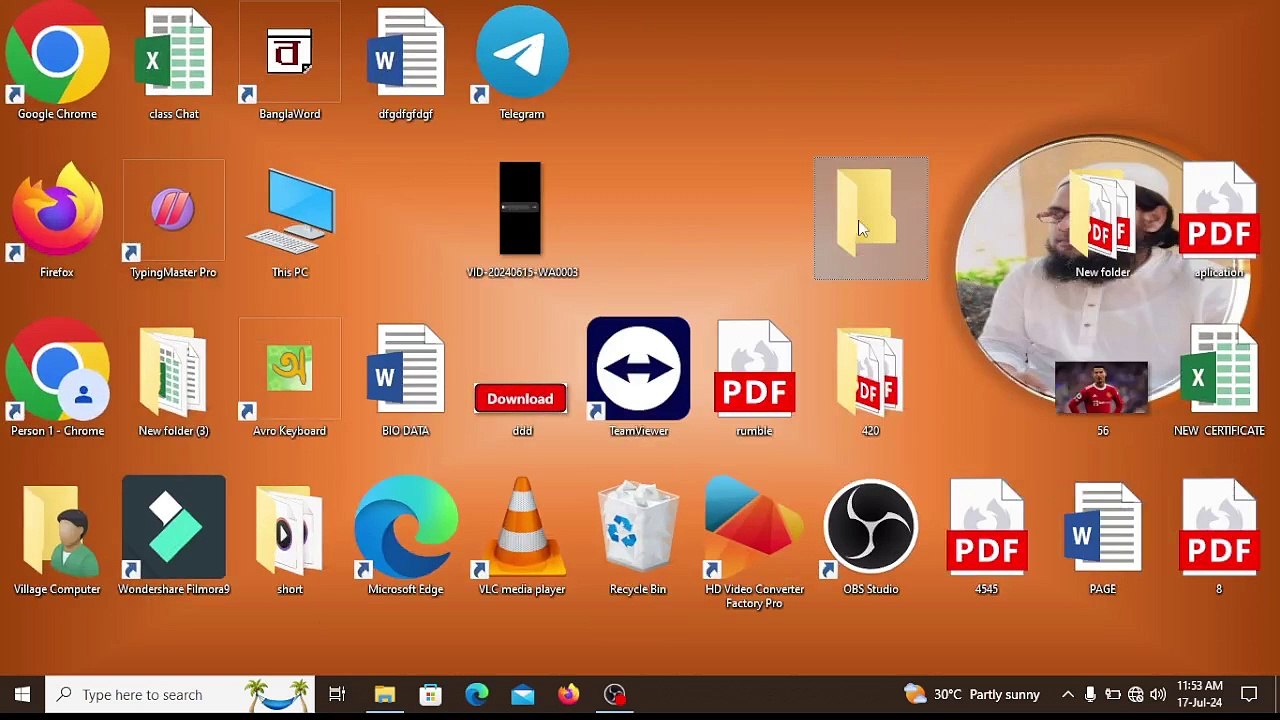Click the Firefox desktop shortcut
1280x720 pixels.
pyautogui.click(x=57, y=221)
